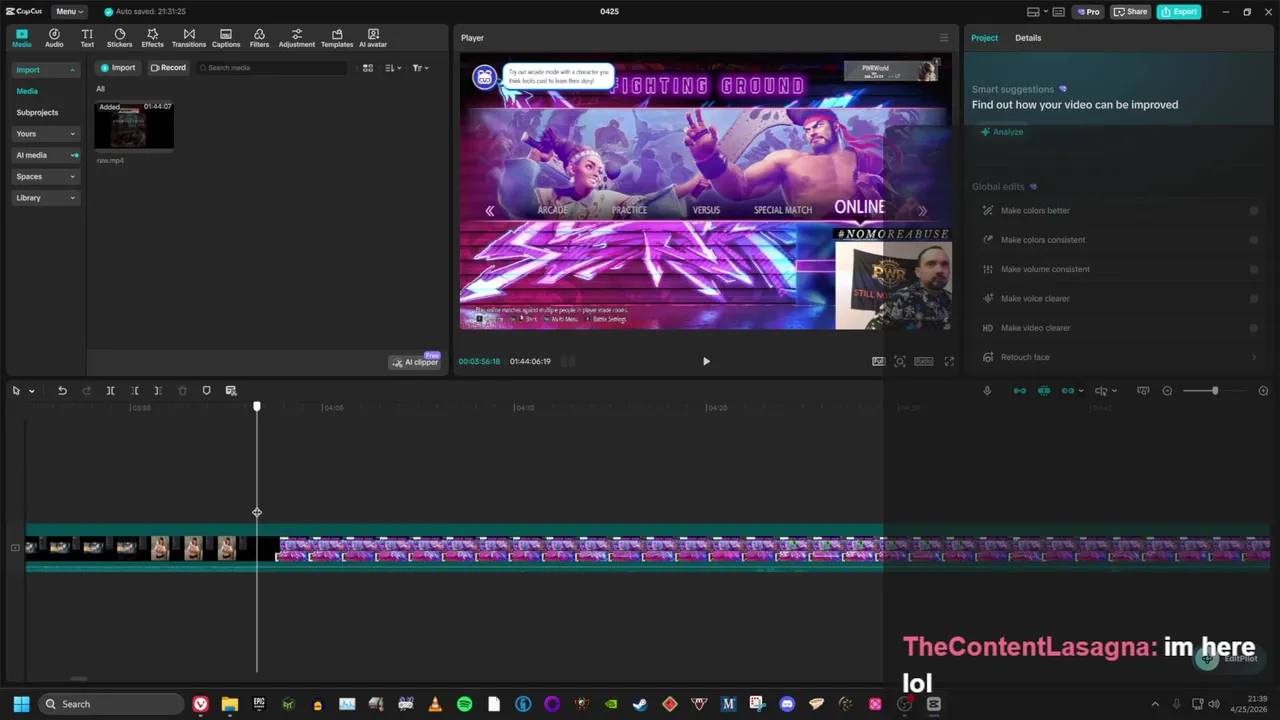The image size is (1280, 720).
Task: Open the media sort order dropdown
Action: click(393, 68)
